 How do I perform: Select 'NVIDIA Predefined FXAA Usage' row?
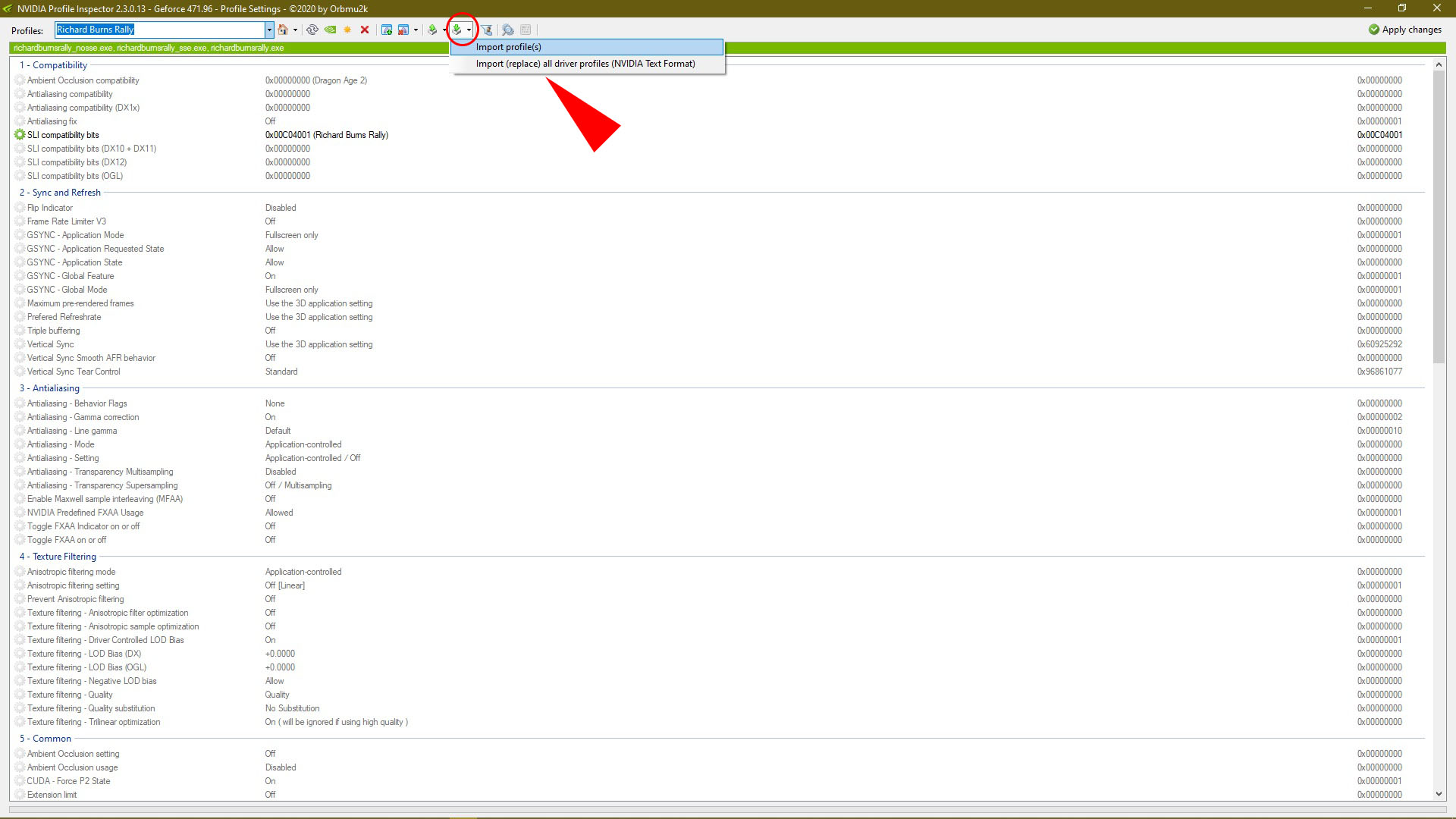click(720, 513)
